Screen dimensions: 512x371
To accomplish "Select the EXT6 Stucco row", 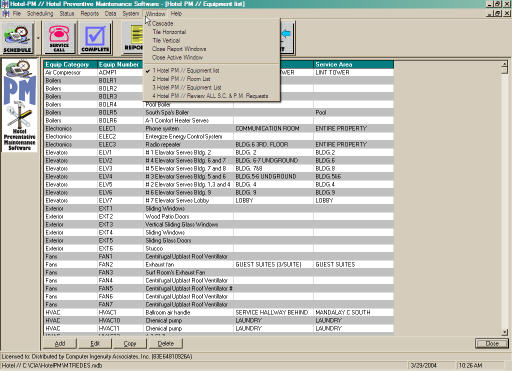I will [x=219, y=248].
